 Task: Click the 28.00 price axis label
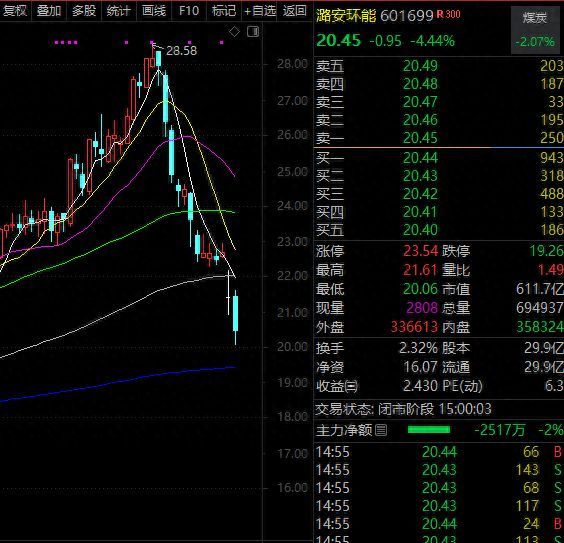click(292, 64)
